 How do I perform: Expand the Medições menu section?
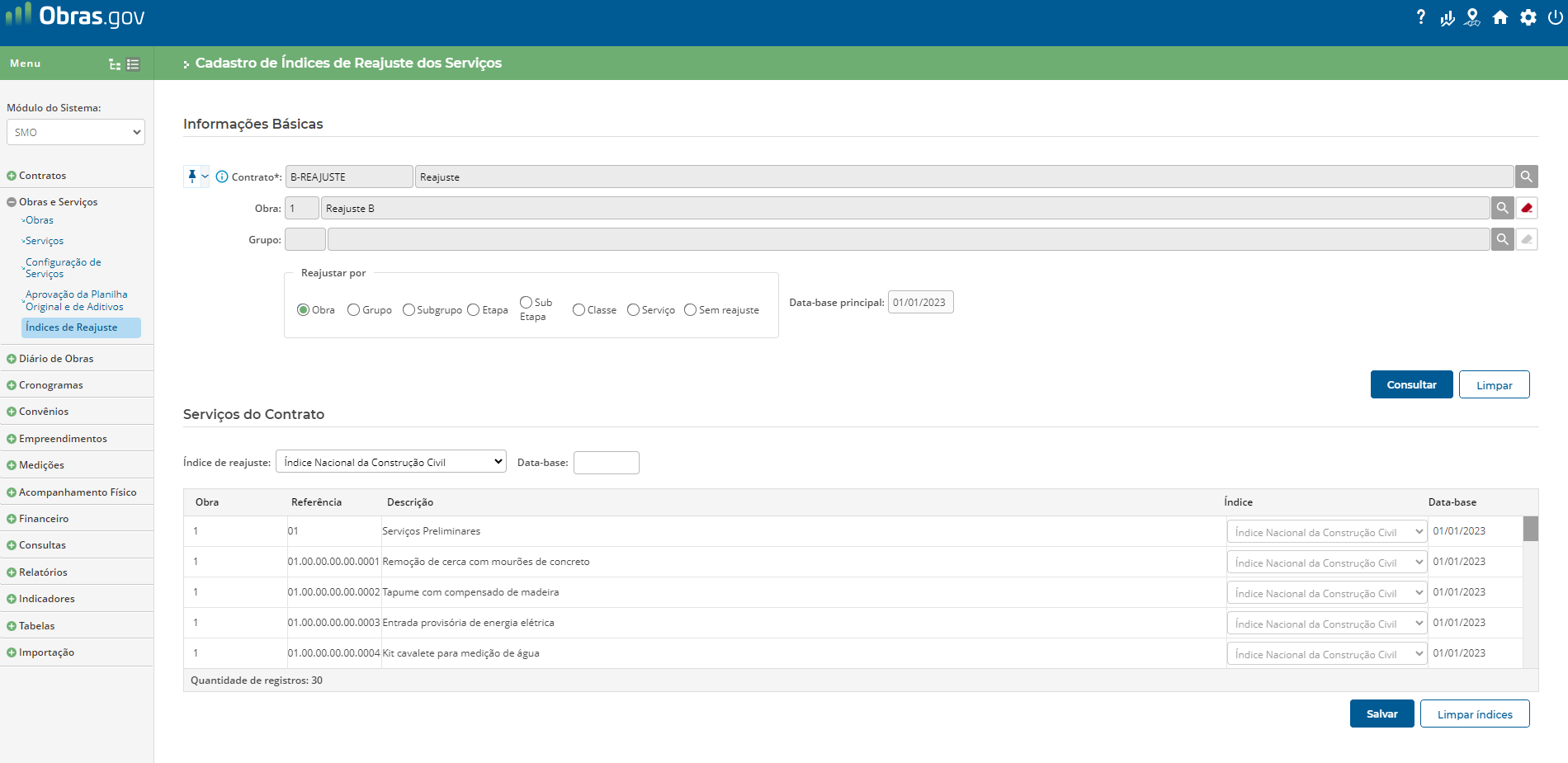pos(41,465)
